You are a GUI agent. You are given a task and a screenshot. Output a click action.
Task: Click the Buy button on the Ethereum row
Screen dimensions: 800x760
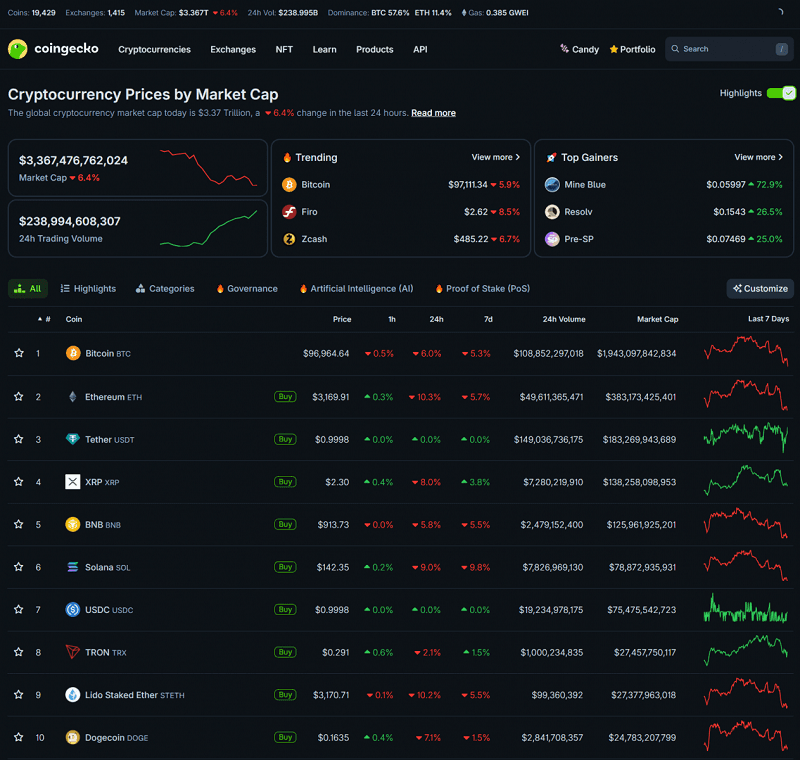[285, 396]
